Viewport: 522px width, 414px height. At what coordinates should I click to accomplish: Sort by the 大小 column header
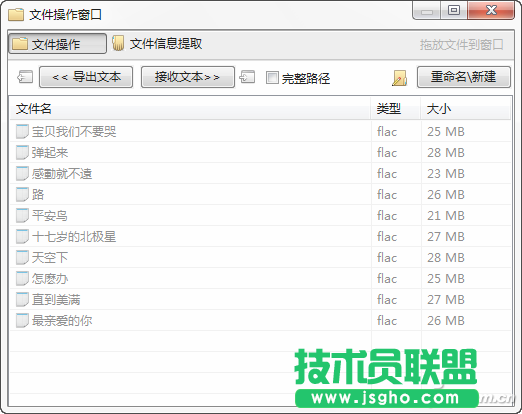(466, 109)
